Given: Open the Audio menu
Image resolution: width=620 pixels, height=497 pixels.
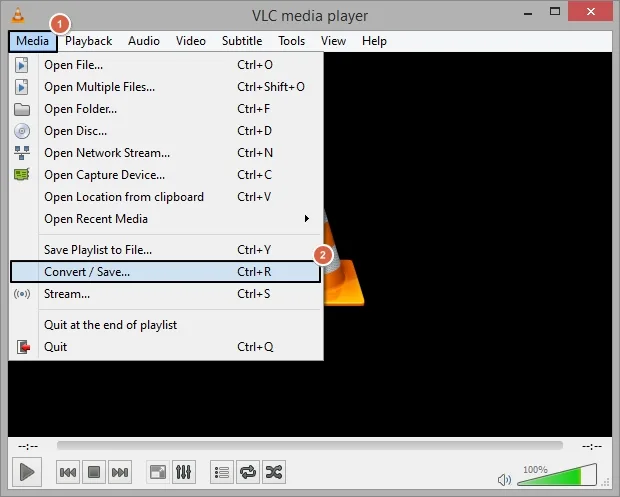Looking at the screenshot, I should click(144, 41).
